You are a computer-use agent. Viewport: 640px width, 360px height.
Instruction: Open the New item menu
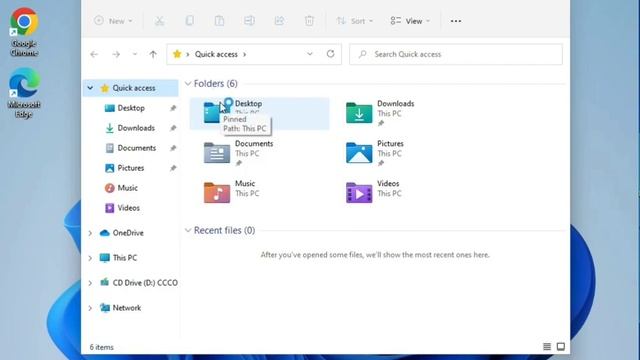[x=113, y=21]
